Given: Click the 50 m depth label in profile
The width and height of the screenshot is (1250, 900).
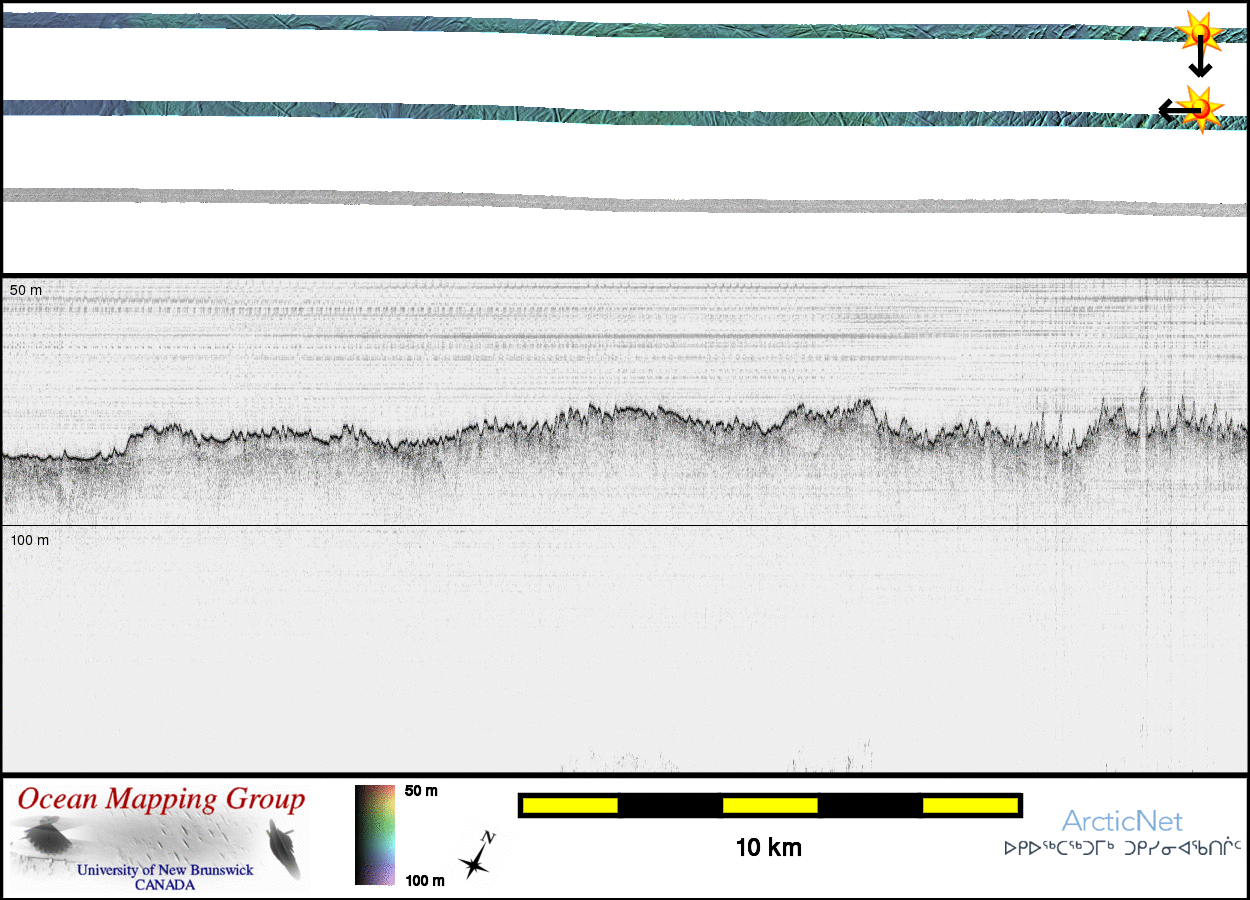Looking at the screenshot, I should [26, 290].
